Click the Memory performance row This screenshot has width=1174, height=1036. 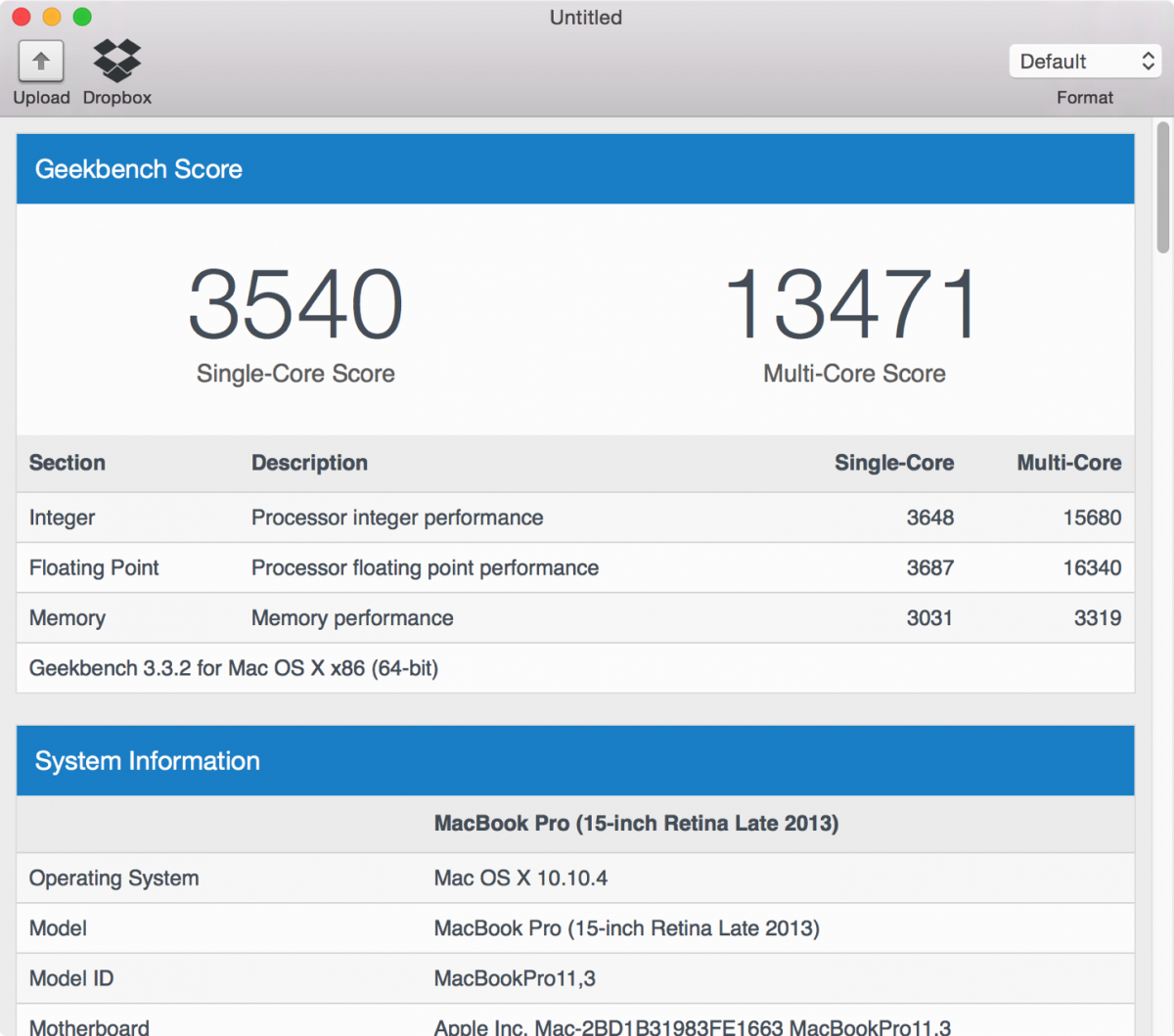(575, 617)
